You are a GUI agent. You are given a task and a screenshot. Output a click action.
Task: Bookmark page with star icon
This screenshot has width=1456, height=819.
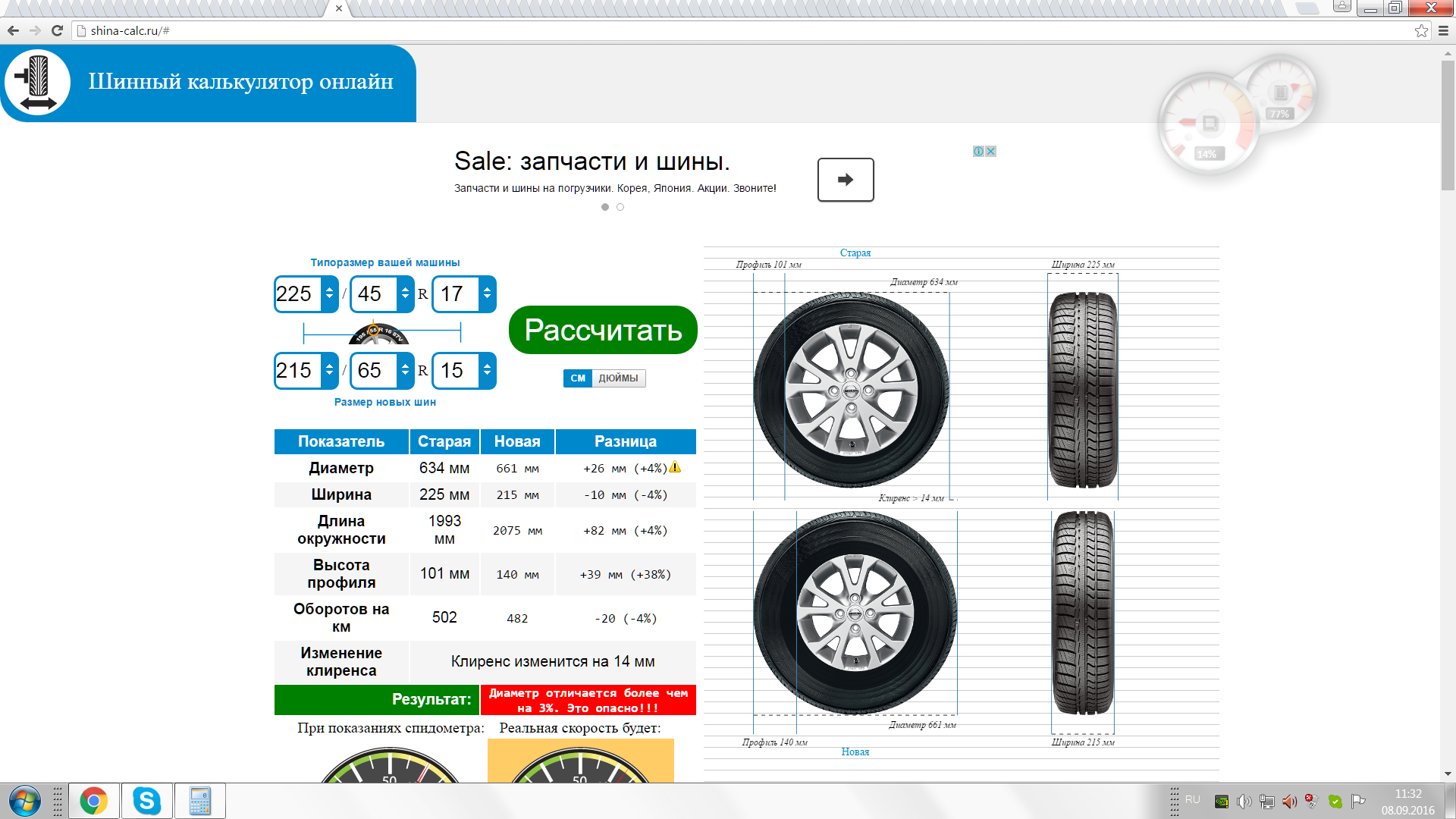tap(1421, 30)
